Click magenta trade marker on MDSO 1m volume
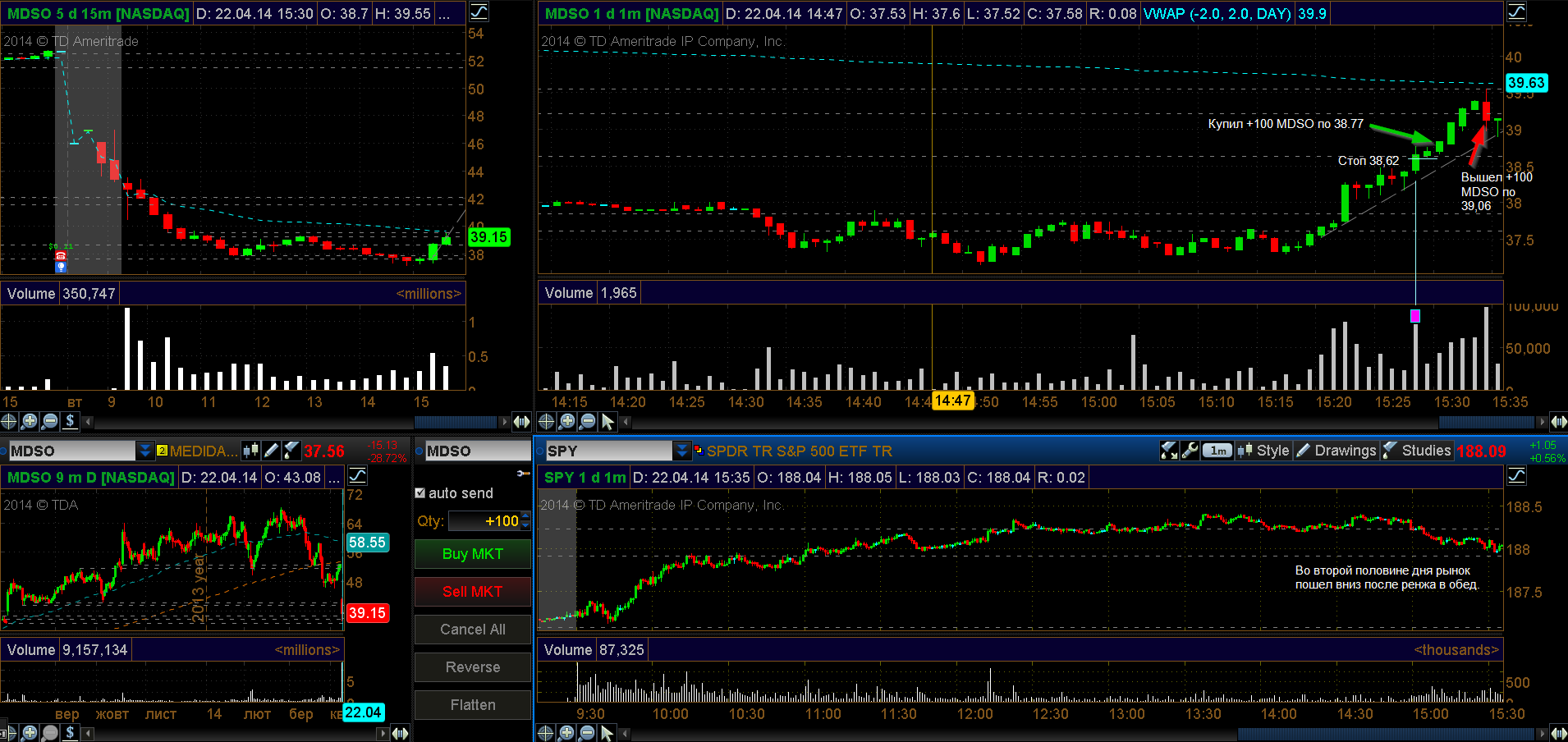Screen dimensions: 1568x742 point(1415,316)
